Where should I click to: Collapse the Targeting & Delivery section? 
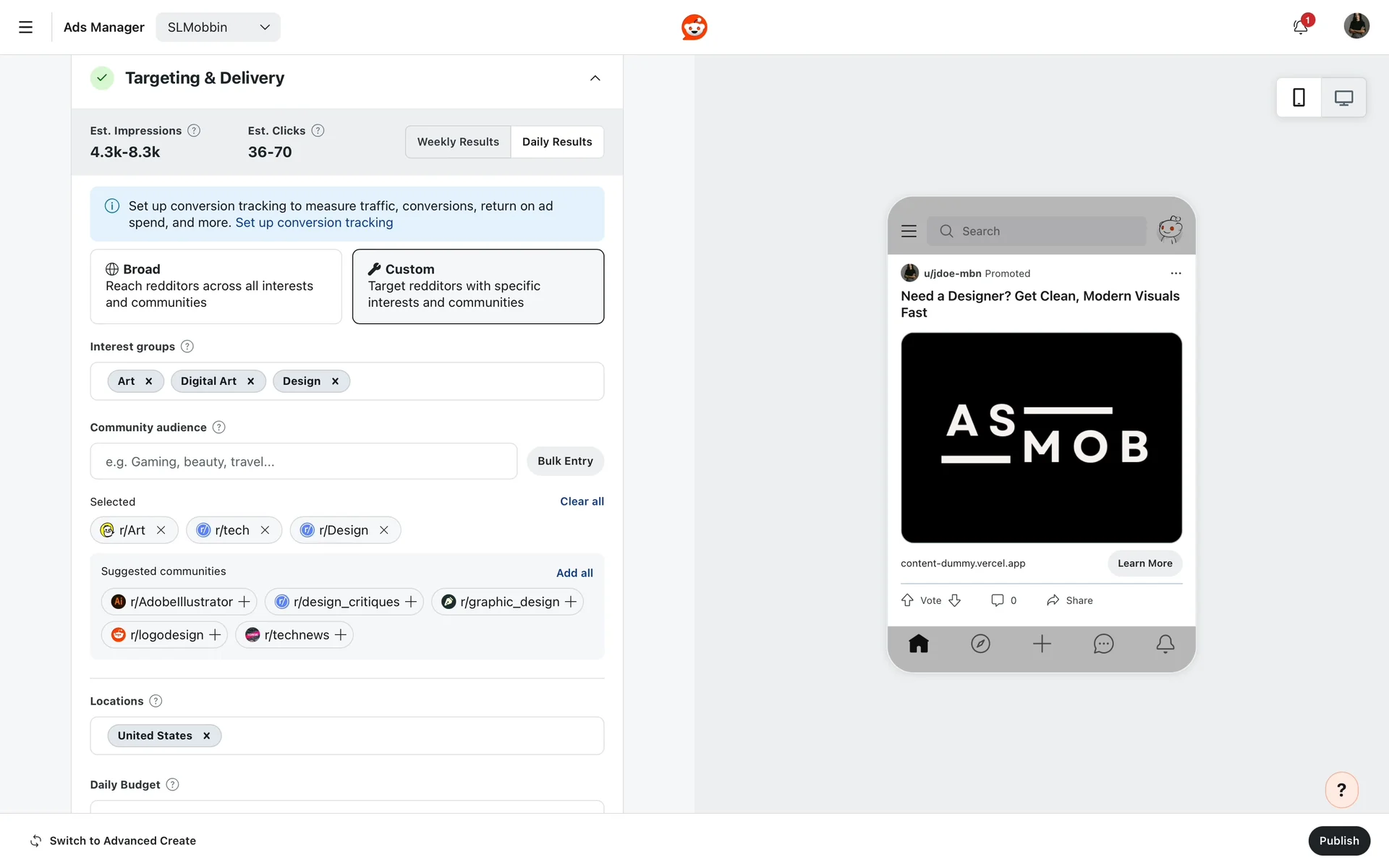pyautogui.click(x=595, y=78)
